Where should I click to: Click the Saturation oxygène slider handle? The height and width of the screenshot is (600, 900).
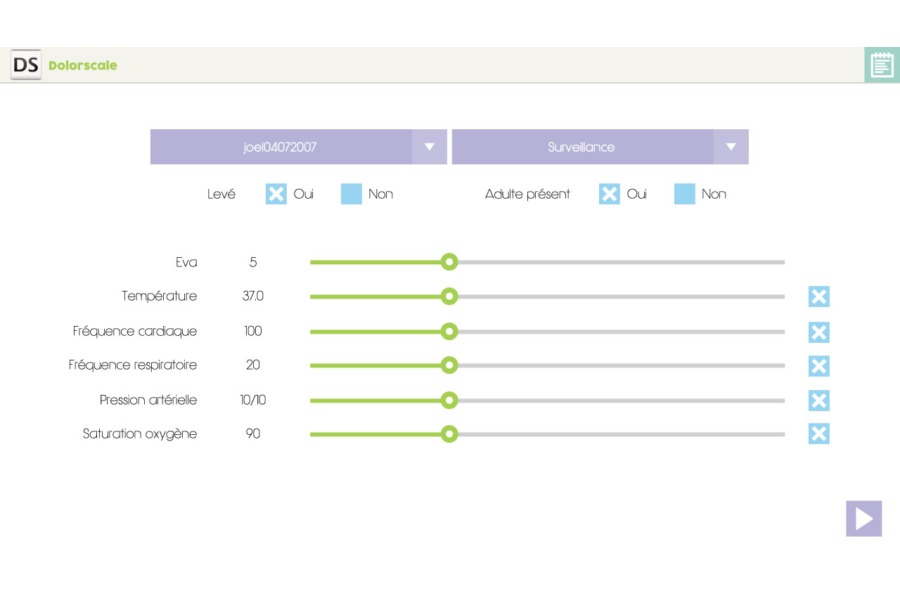point(449,434)
